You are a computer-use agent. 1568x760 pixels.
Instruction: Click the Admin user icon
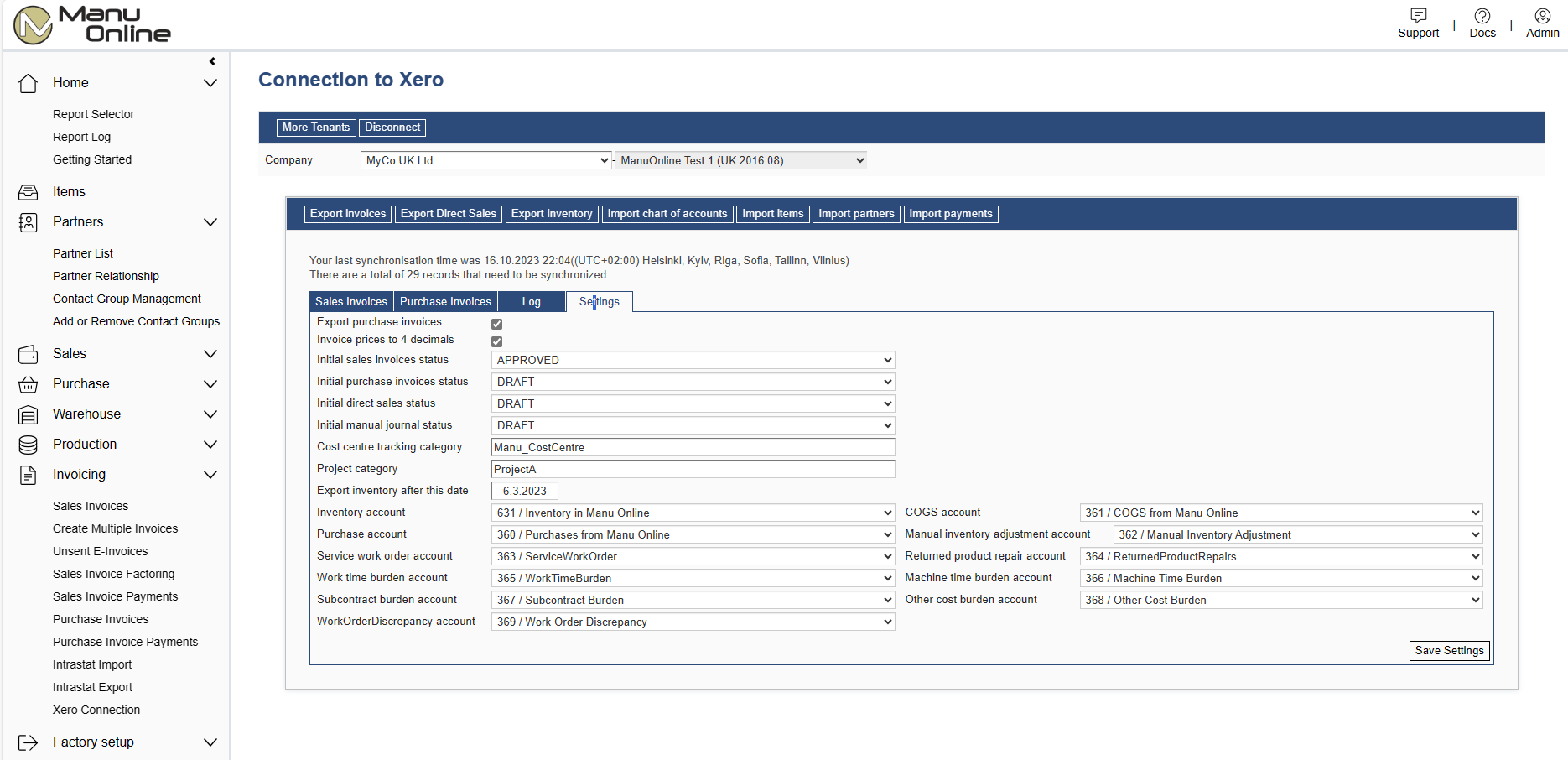tap(1542, 16)
